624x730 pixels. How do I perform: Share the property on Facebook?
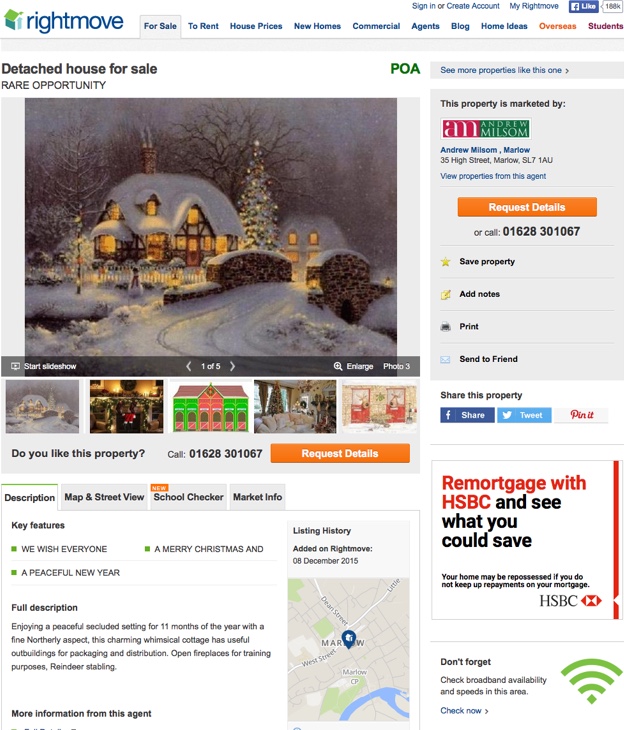click(467, 415)
